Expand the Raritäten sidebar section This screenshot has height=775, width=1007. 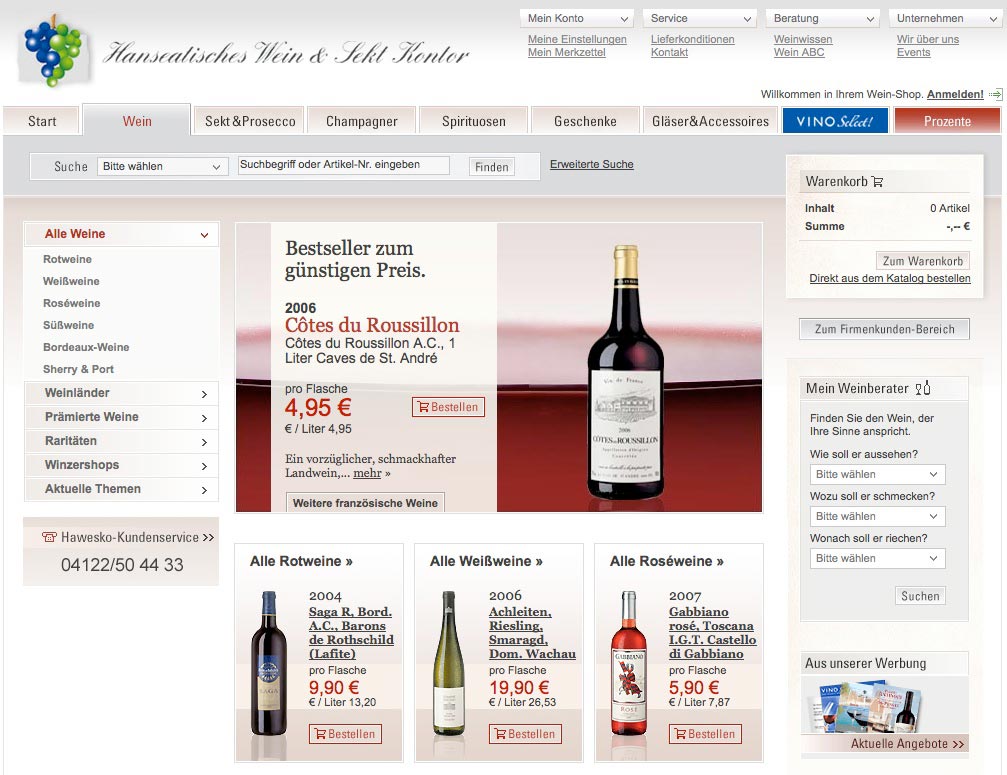pyautogui.click(x=121, y=441)
